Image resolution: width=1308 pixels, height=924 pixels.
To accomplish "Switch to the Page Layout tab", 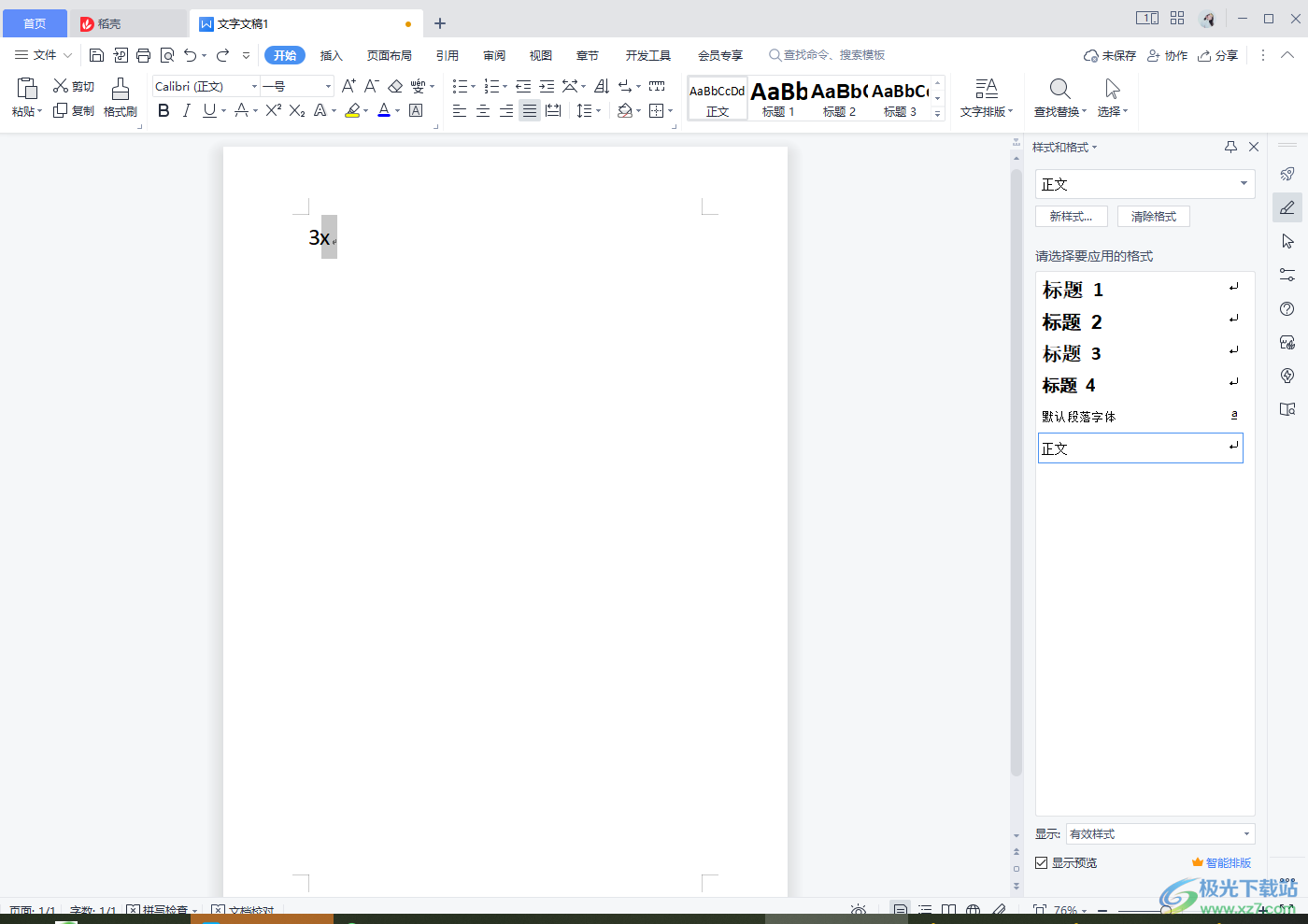I will [390, 55].
